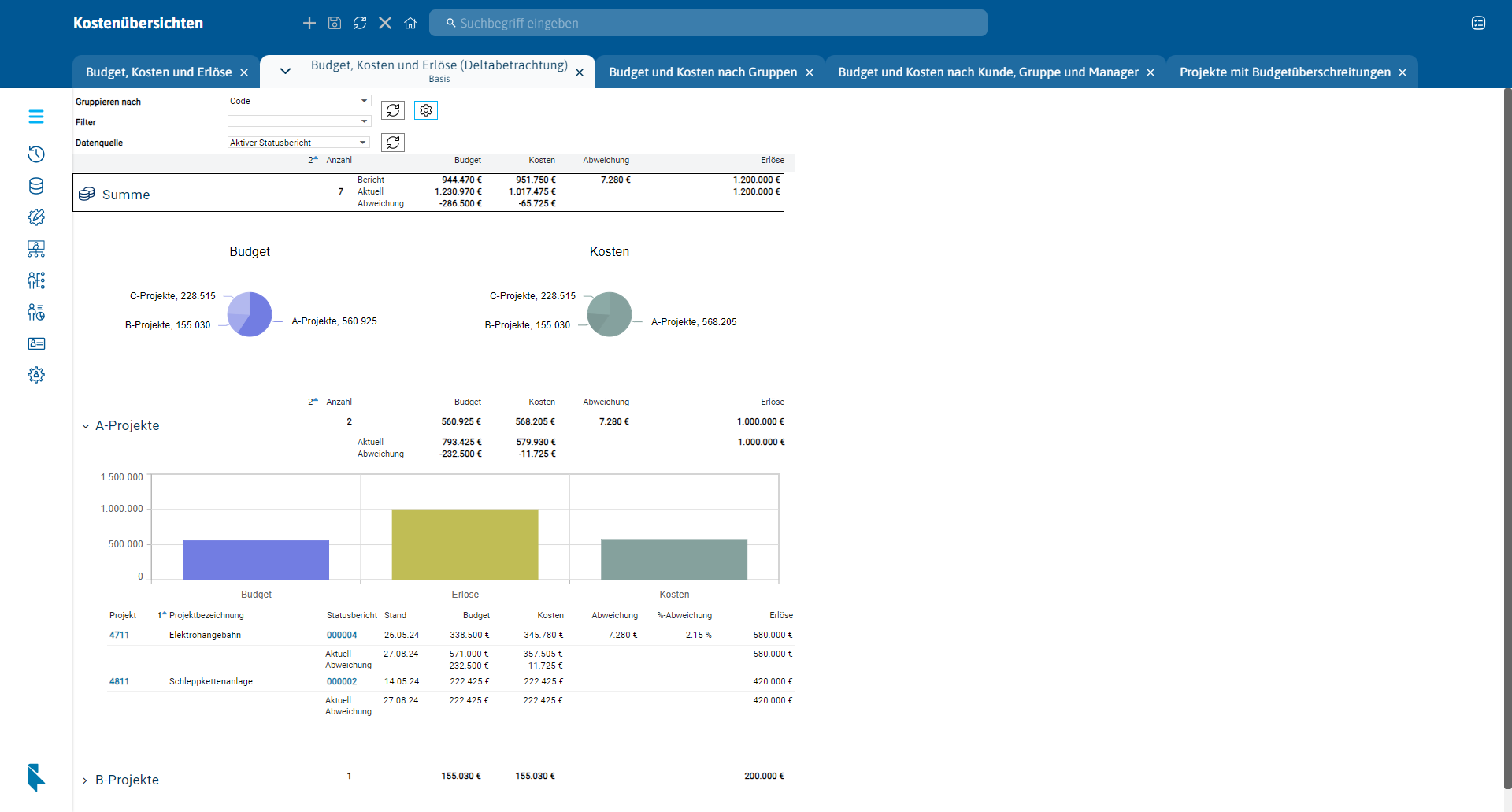Image resolution: width=1512 pixels, height=812 pixels.
Task: Click refresh icon beside Datenquelle dropdown
Action: (x=393, y=143)
